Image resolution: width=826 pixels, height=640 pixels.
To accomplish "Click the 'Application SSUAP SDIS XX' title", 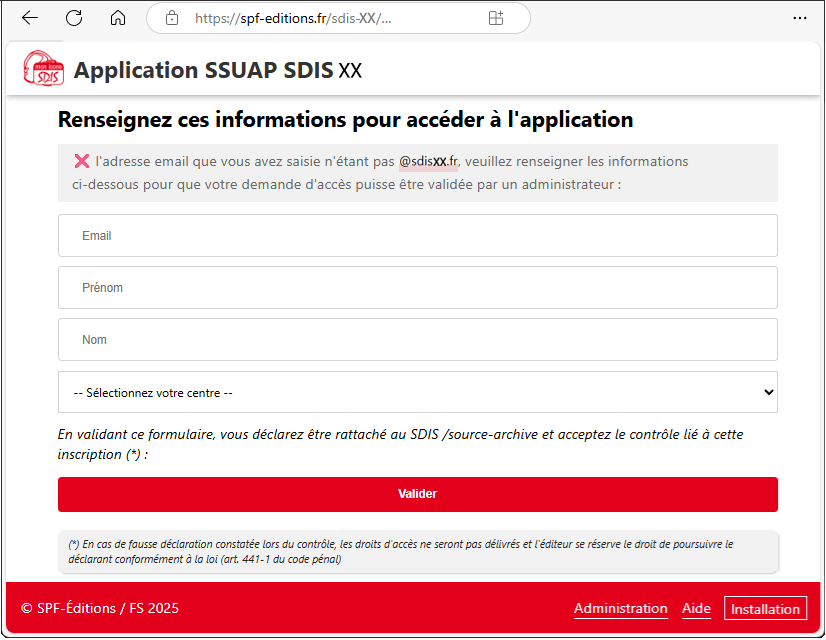I will click(217, 71).
